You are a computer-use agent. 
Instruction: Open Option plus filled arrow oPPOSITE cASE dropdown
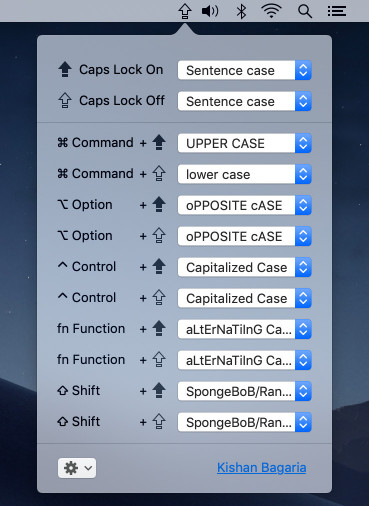(x=244, y=205)
